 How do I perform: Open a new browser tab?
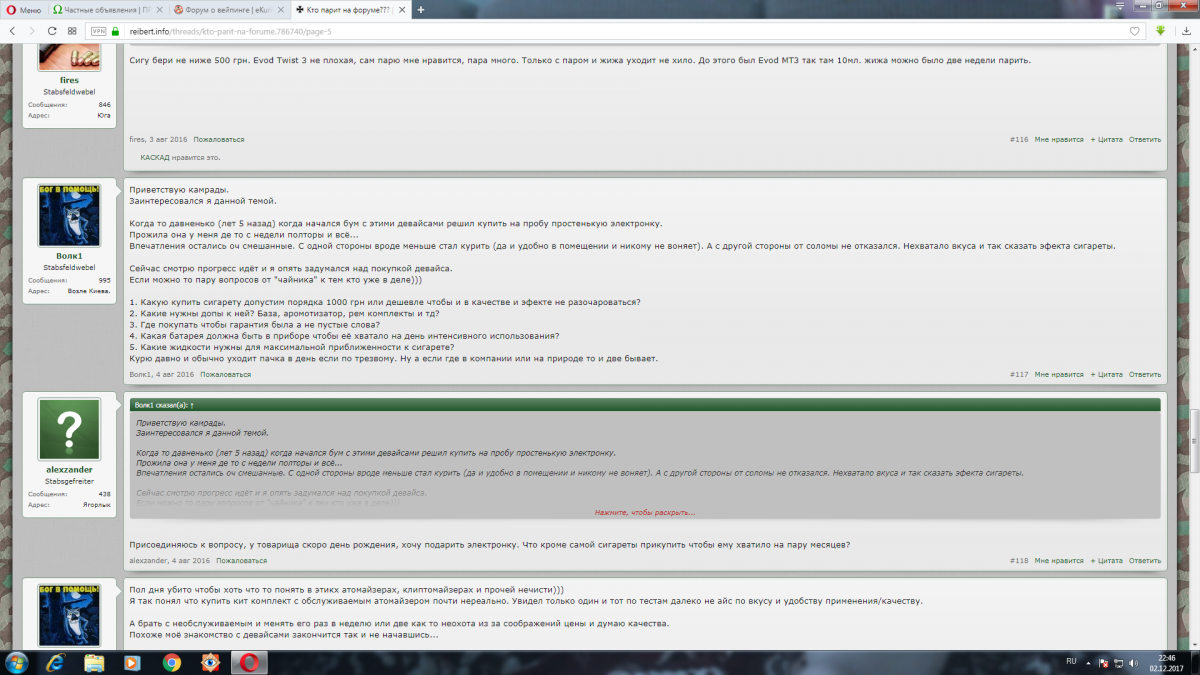point(421,9)
